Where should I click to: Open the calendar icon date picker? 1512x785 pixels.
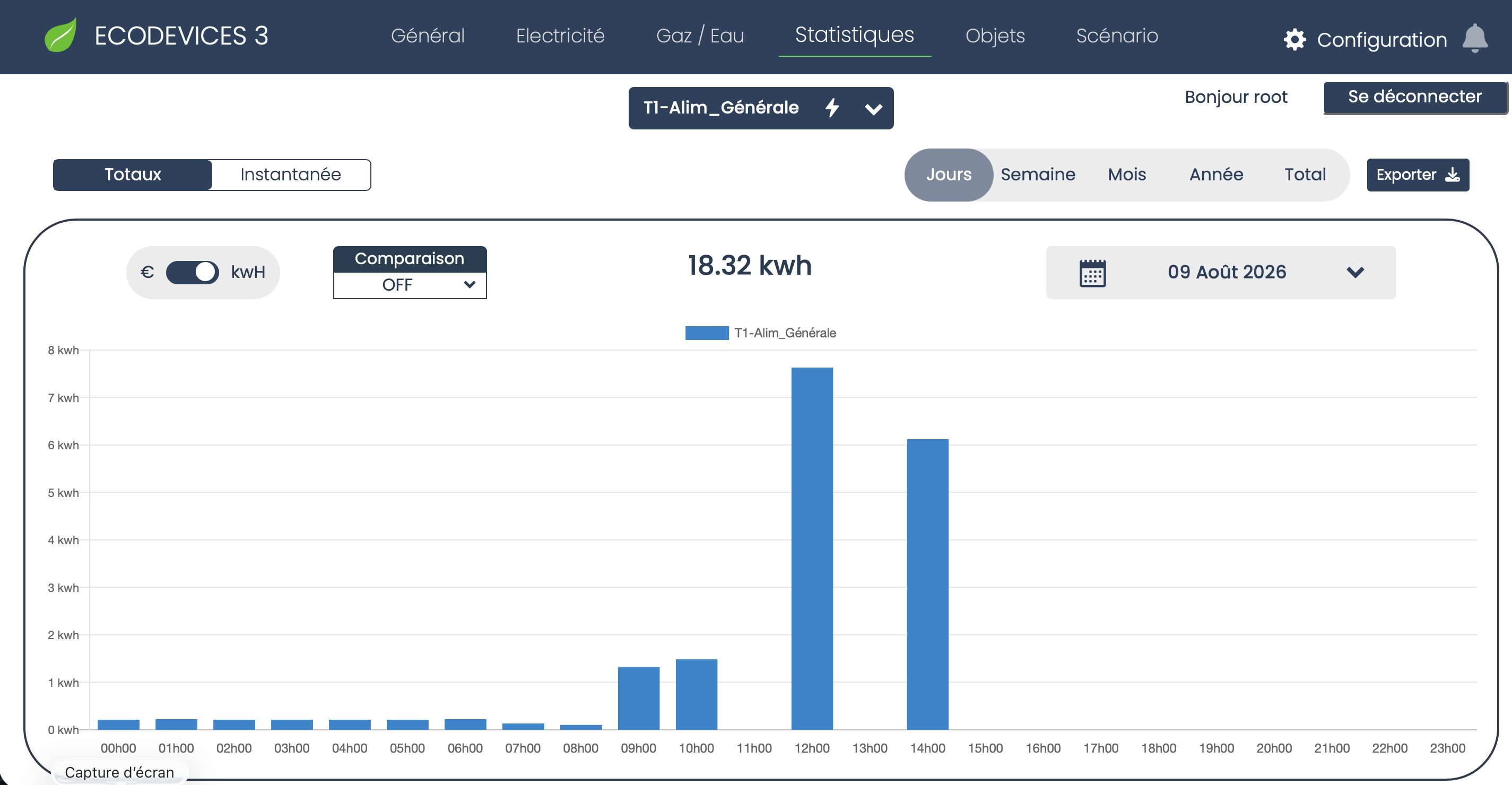click(x=1092, y=273)
